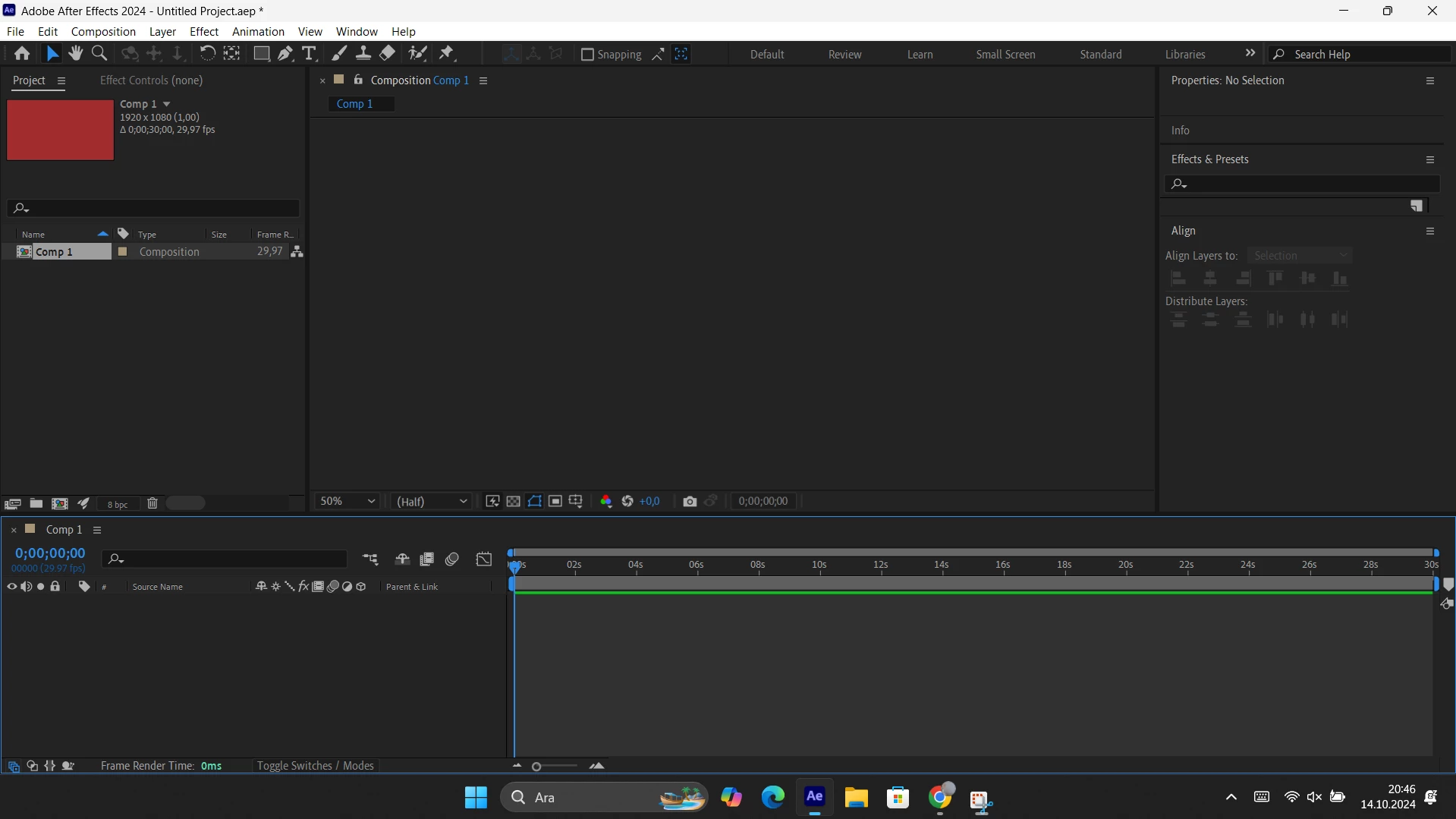
Task: Open the File menu
Action: click(x=15, y=31)
